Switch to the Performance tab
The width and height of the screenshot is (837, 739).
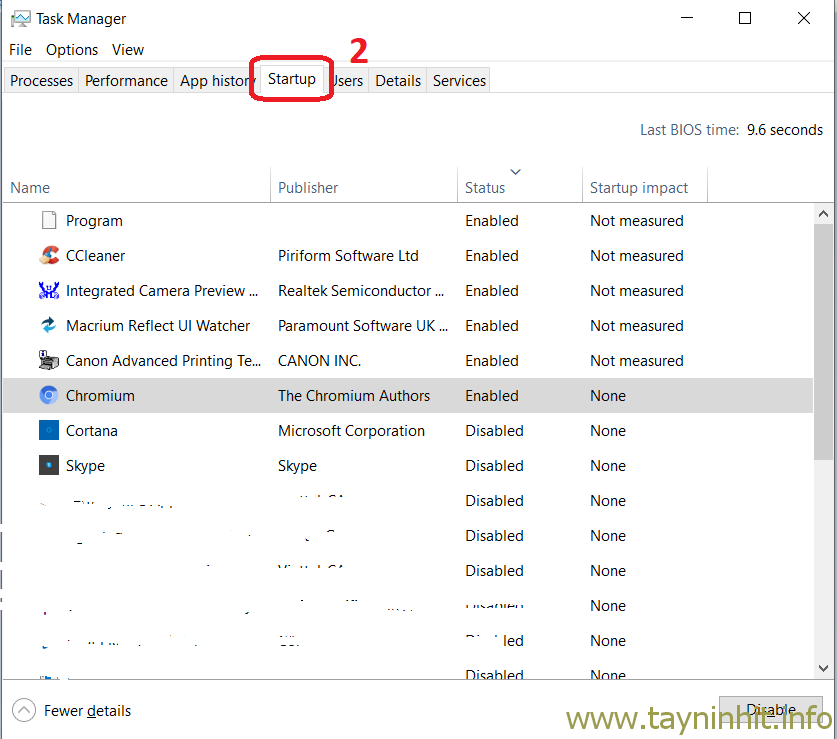click(126, 81)
